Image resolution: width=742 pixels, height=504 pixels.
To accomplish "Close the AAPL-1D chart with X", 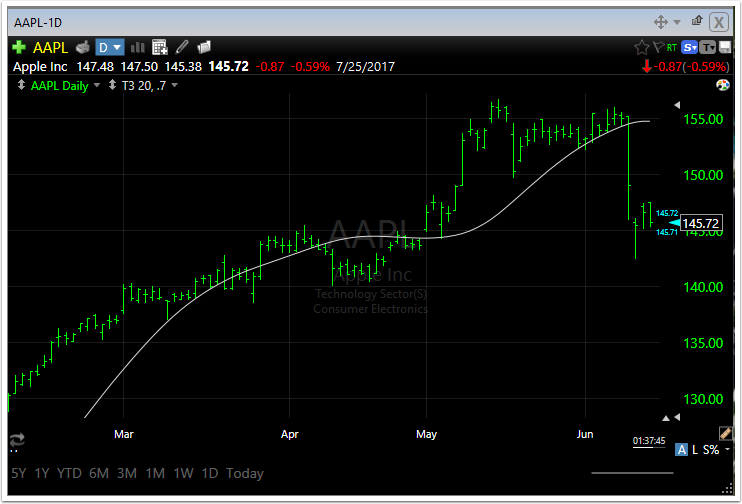I will tap(719, 22).
